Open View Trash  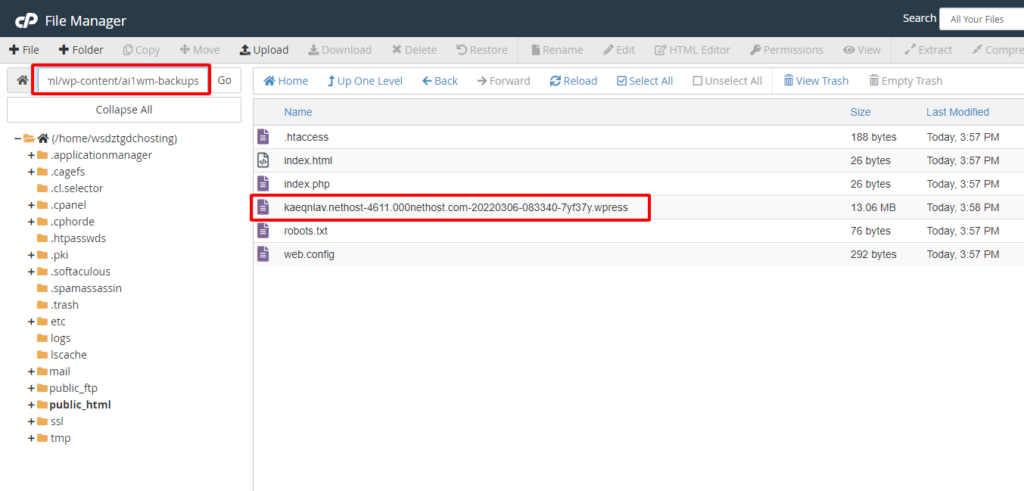(815, 81)
